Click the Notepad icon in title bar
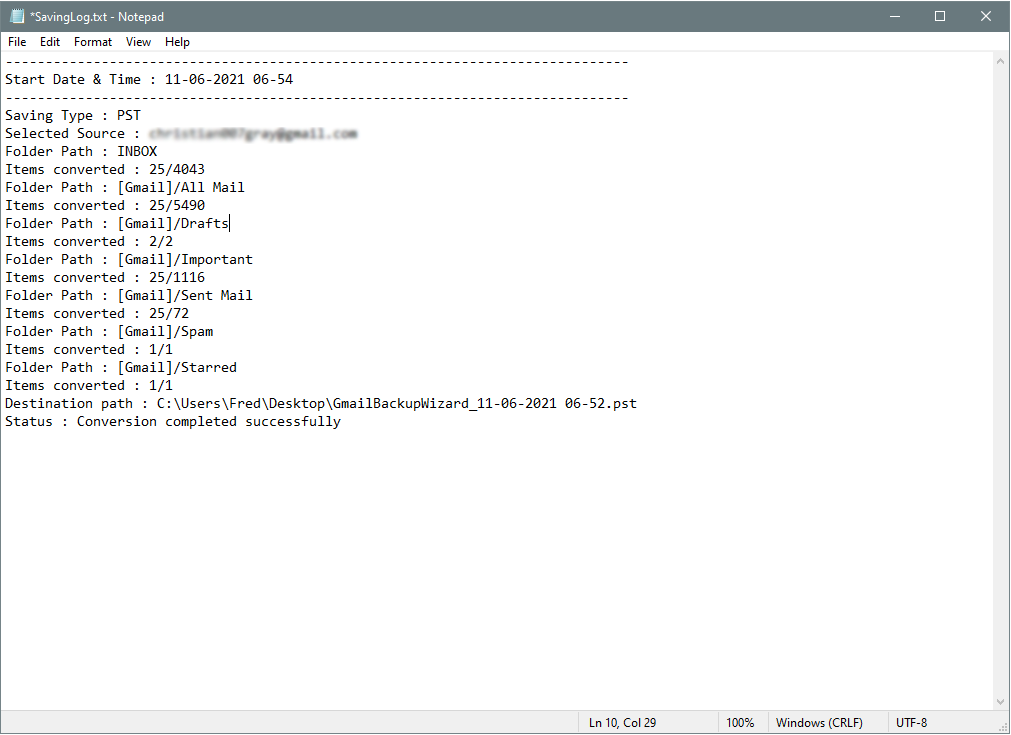This screenshot has height=735, width=1011. [x=16, y=16]
